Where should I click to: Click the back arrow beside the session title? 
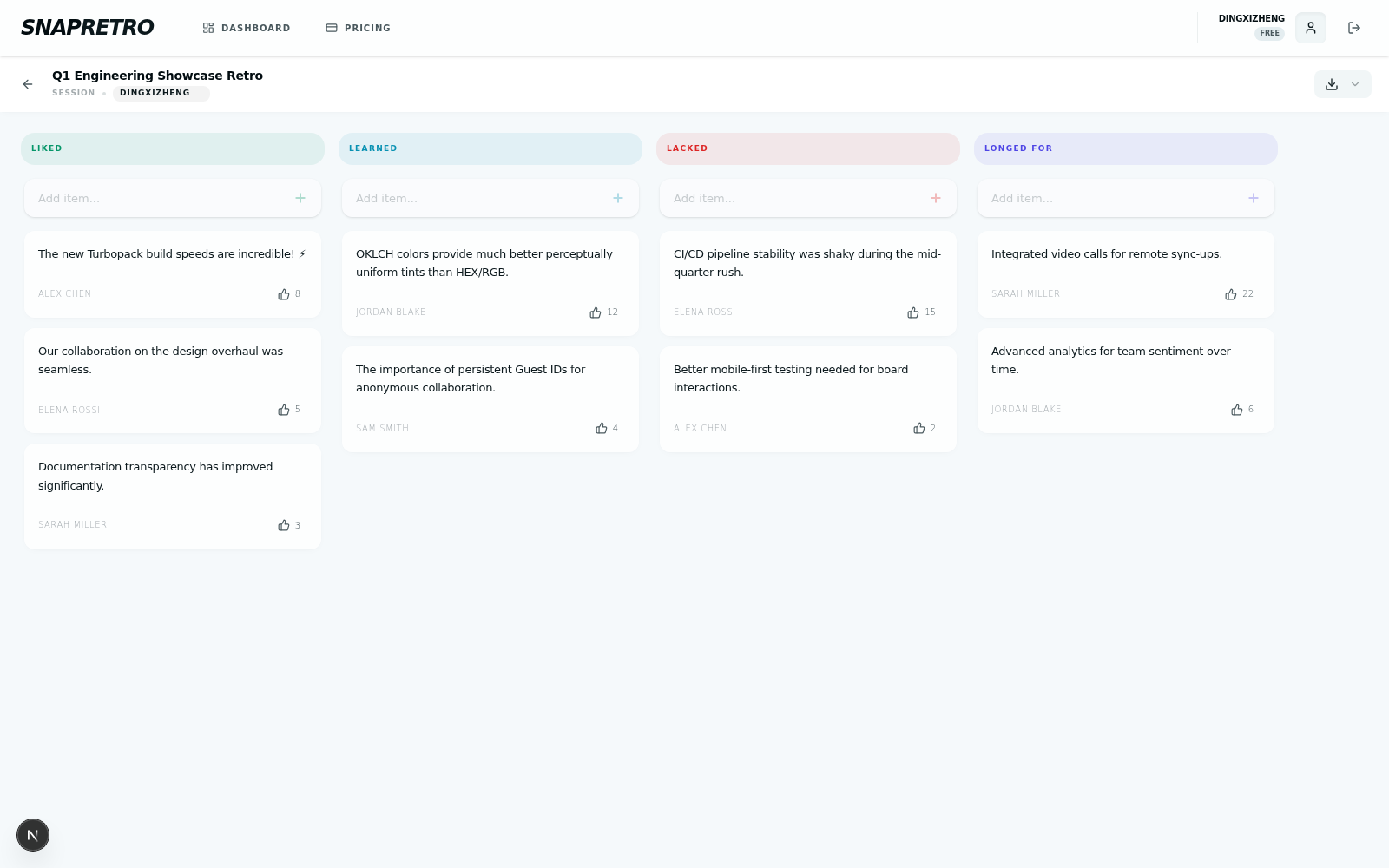pyautogui.click(x=28, y=84)
